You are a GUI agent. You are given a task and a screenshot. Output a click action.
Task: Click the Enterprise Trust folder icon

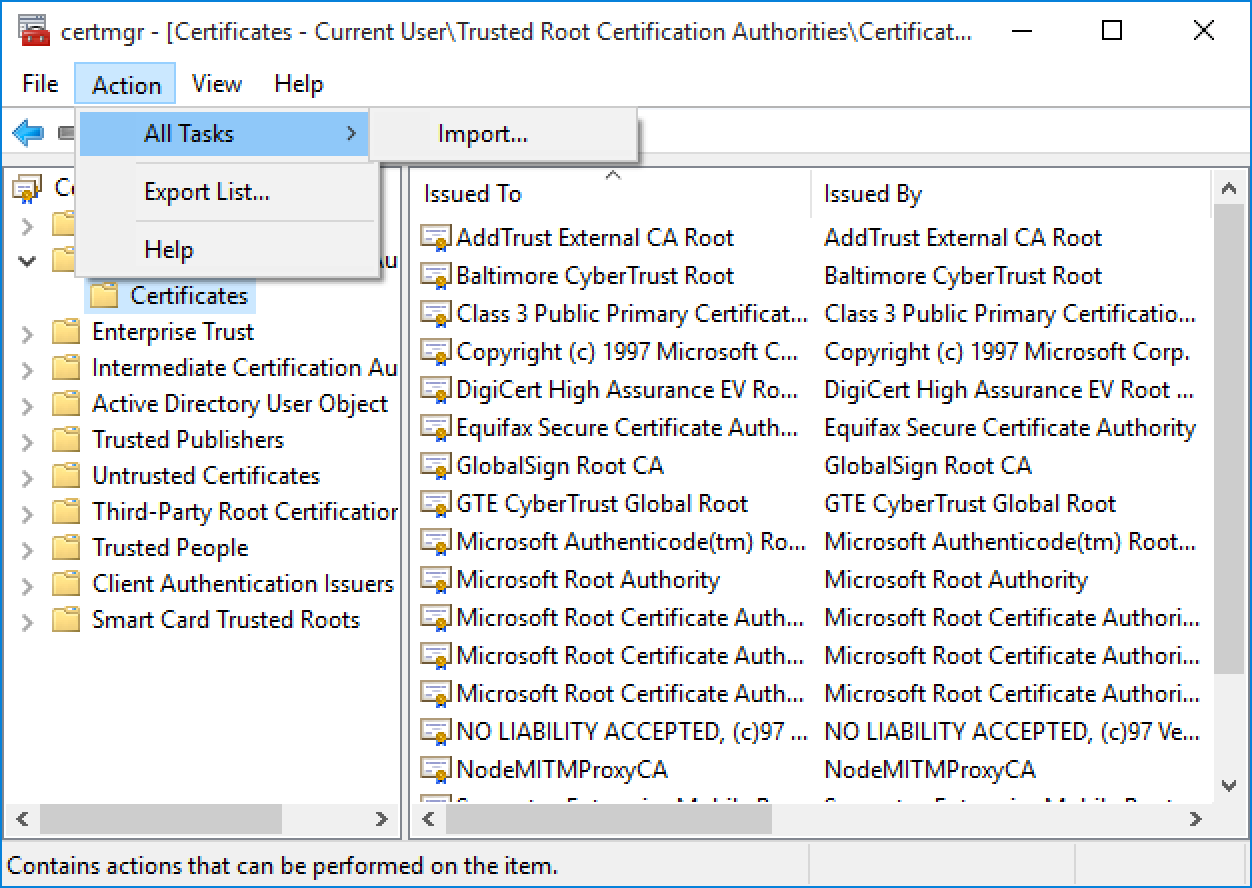66,332
